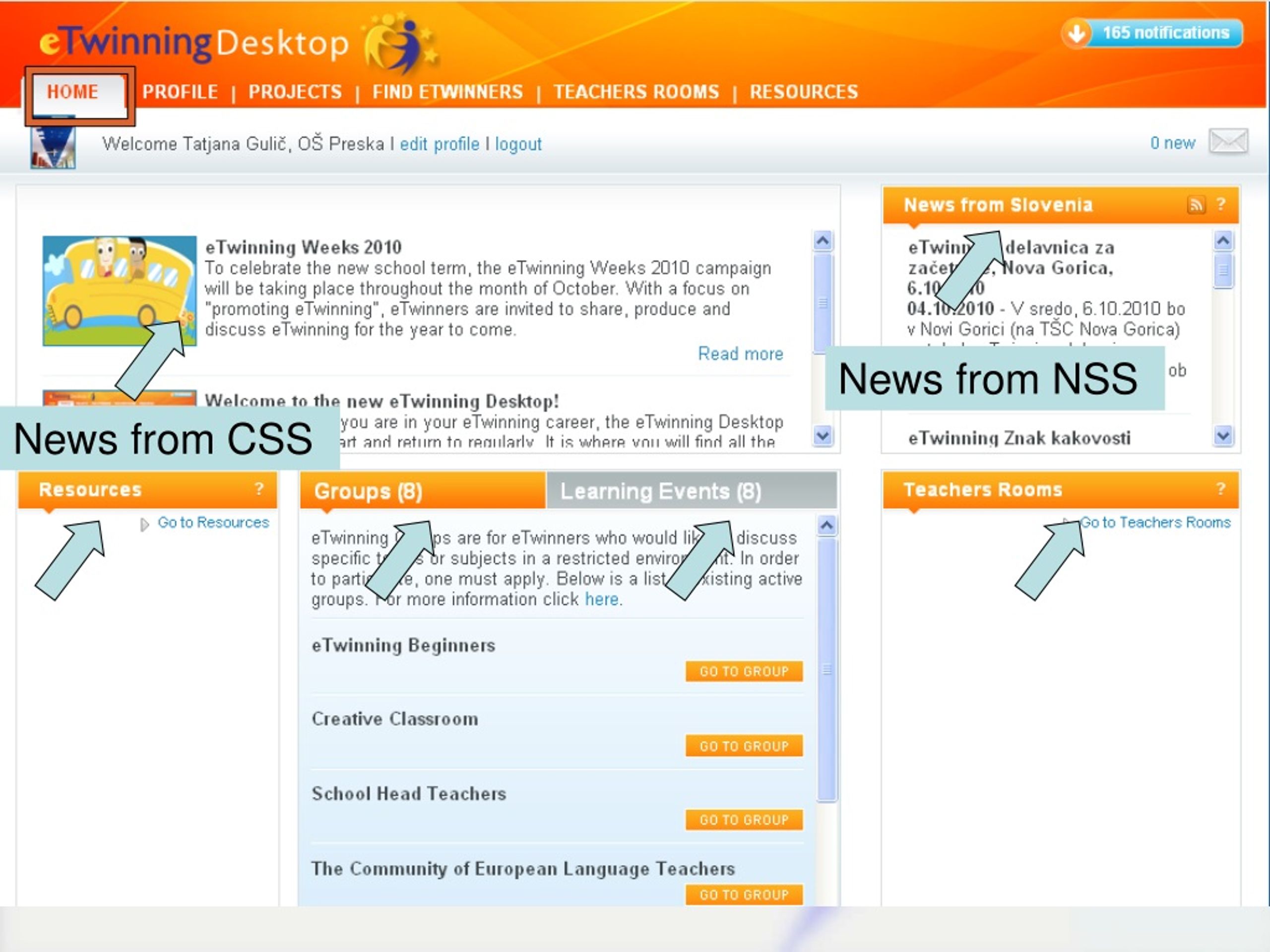Click the main news panel scrollbar thumb
The height and width of the screenshot is (952, 1270).
(x=823, y=303)
